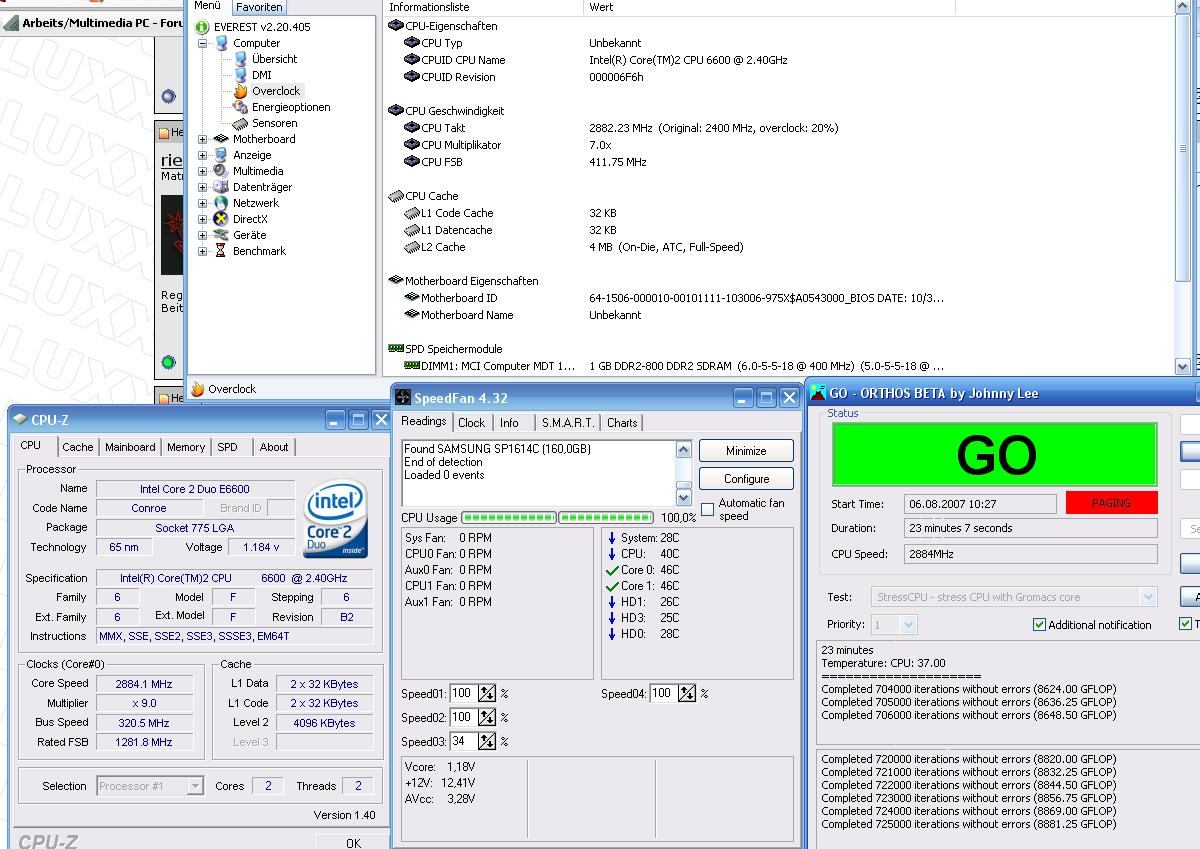The image size is (1200, 849).
Task: Click the CPU-Z title bar icon
Action: pos(19,420)
